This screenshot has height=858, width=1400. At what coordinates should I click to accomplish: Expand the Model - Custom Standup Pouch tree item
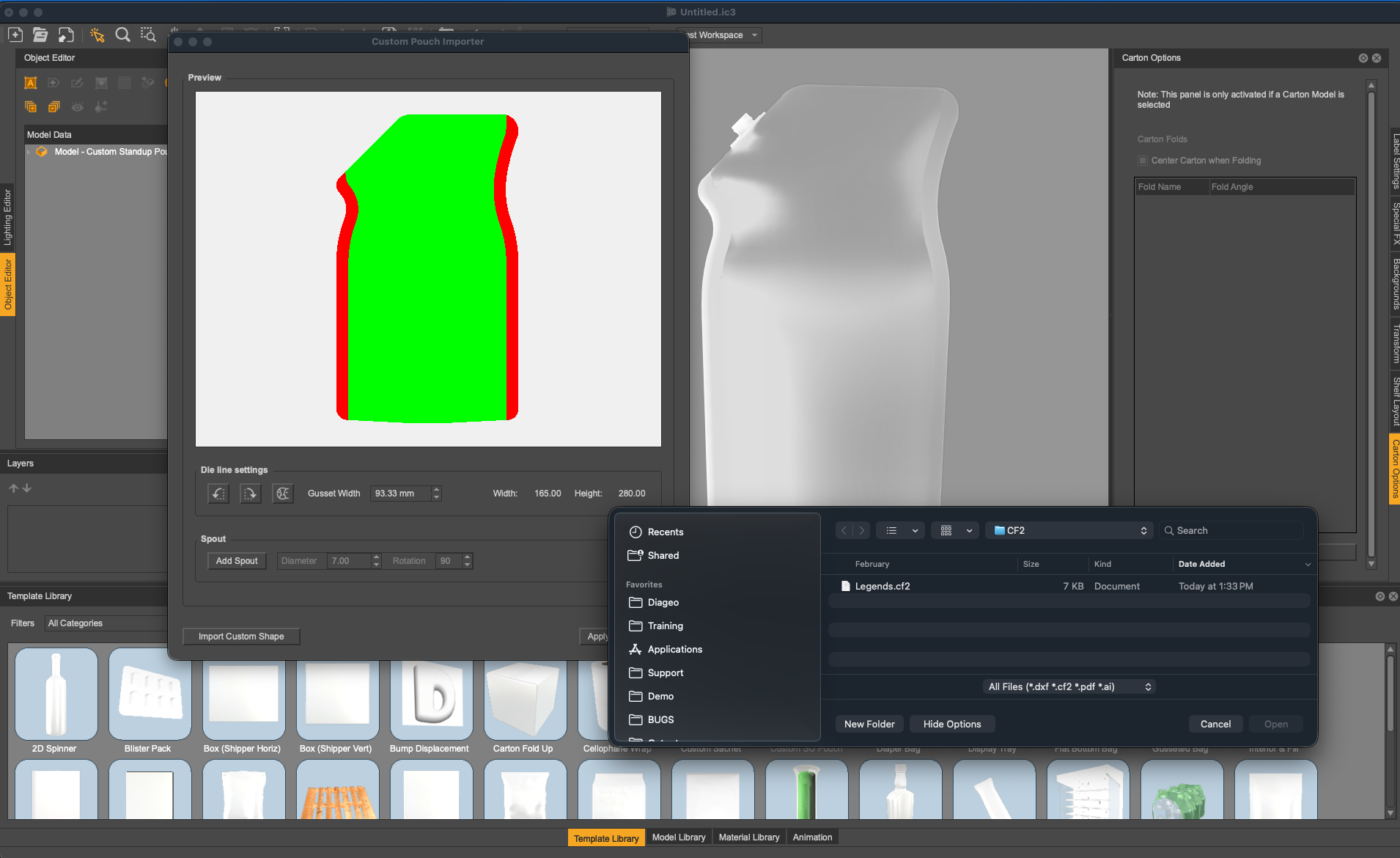tap(29, 152)
